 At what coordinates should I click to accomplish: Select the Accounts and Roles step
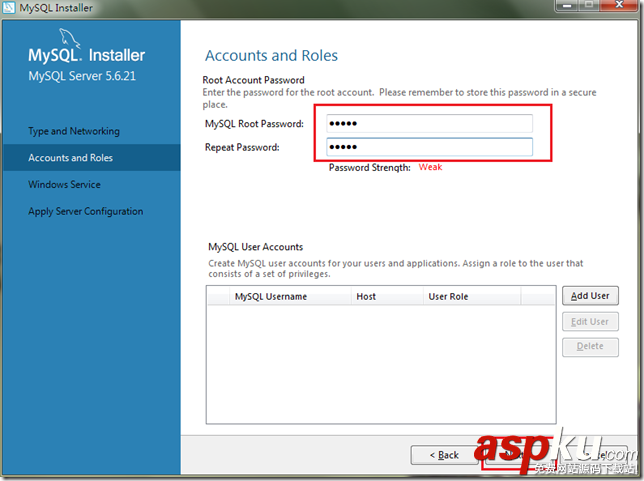(x=92, y=158)
